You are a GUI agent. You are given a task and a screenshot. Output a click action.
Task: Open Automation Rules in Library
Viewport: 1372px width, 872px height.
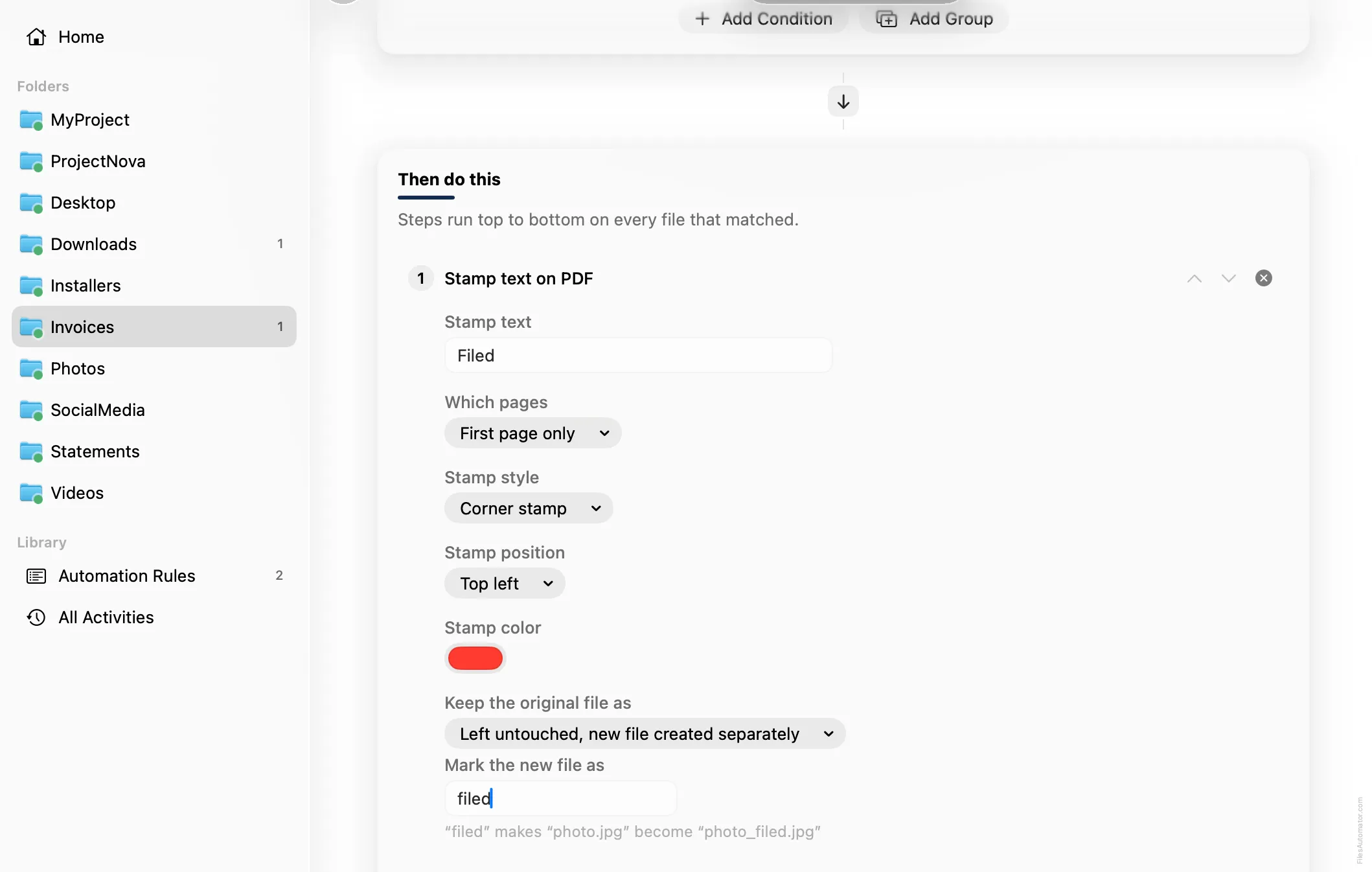pyautogui.click(x=154, y=576)
